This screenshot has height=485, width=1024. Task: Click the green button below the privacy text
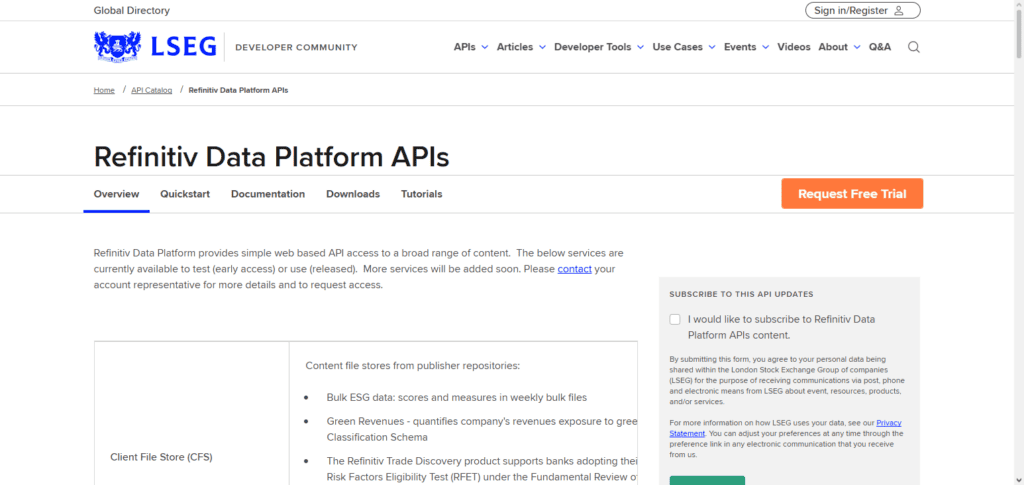pos(707,480)
